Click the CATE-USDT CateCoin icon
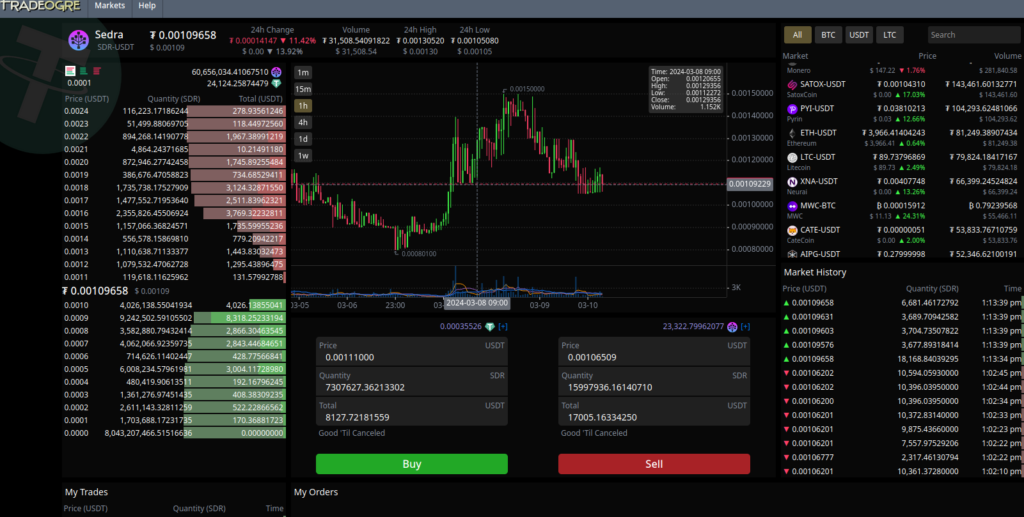 (792, 230)
